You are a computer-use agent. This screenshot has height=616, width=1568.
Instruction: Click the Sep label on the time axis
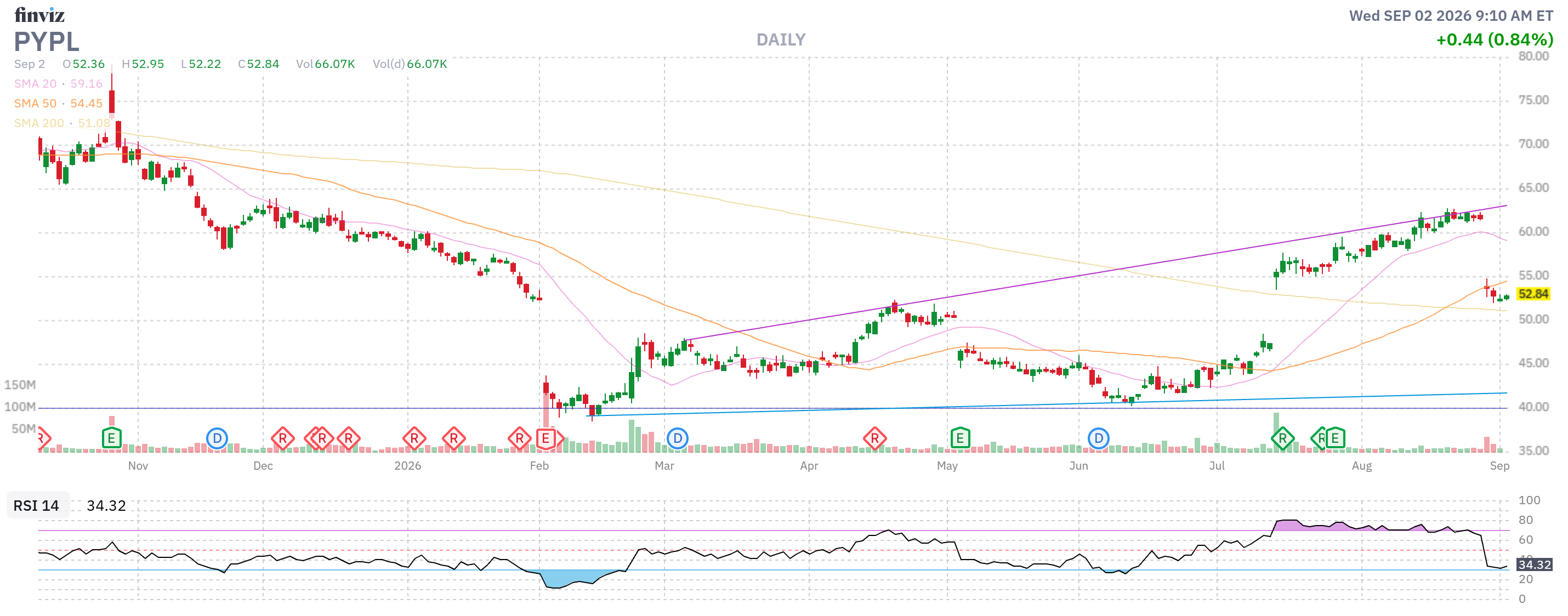[1500, 466]
